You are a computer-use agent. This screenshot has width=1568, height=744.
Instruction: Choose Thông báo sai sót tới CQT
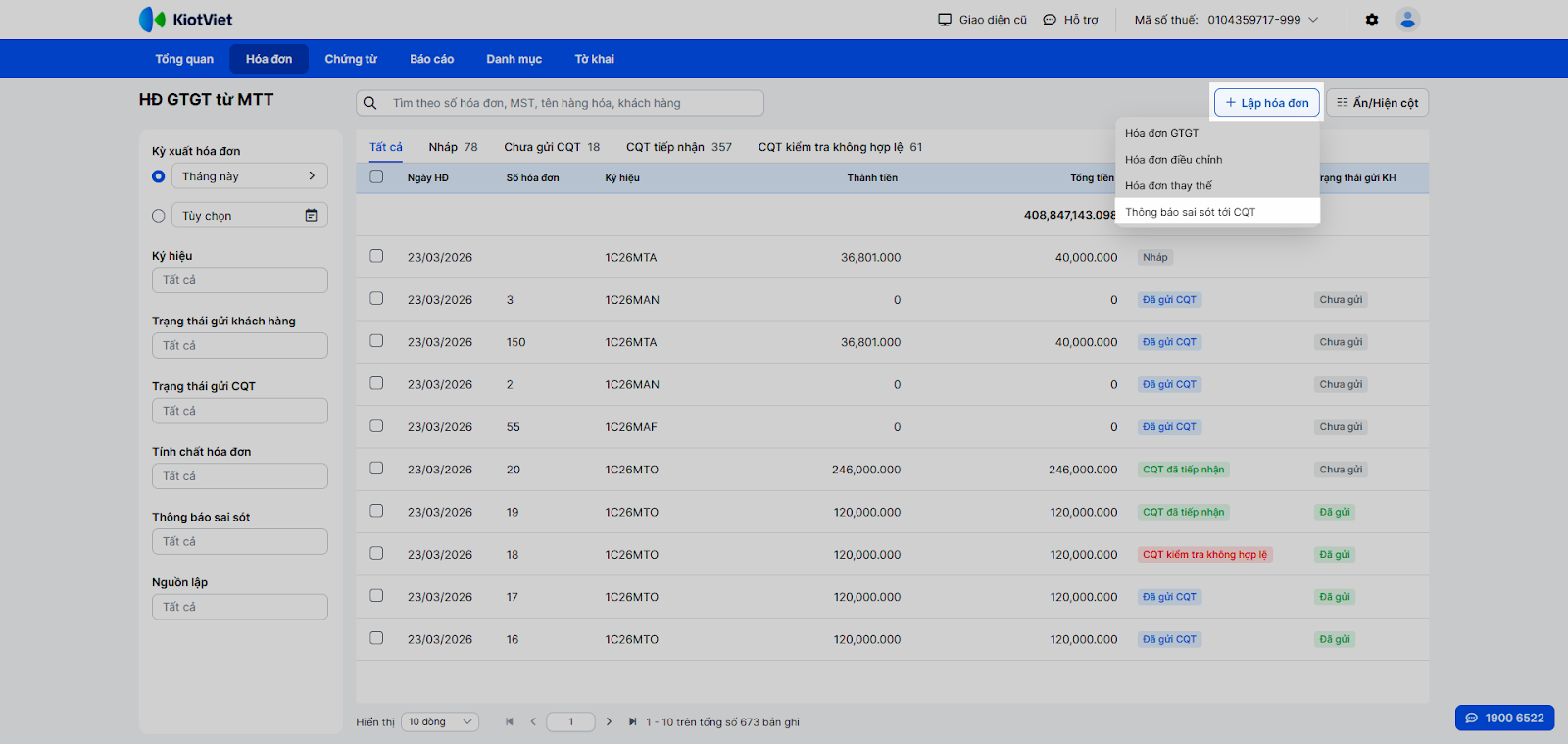pyautogui.click(x=1190, y=212)
